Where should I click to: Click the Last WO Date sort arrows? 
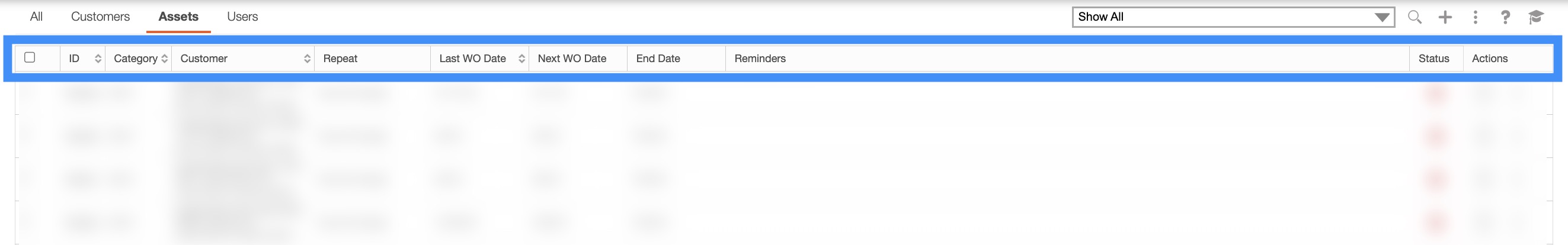coord(521,59)
